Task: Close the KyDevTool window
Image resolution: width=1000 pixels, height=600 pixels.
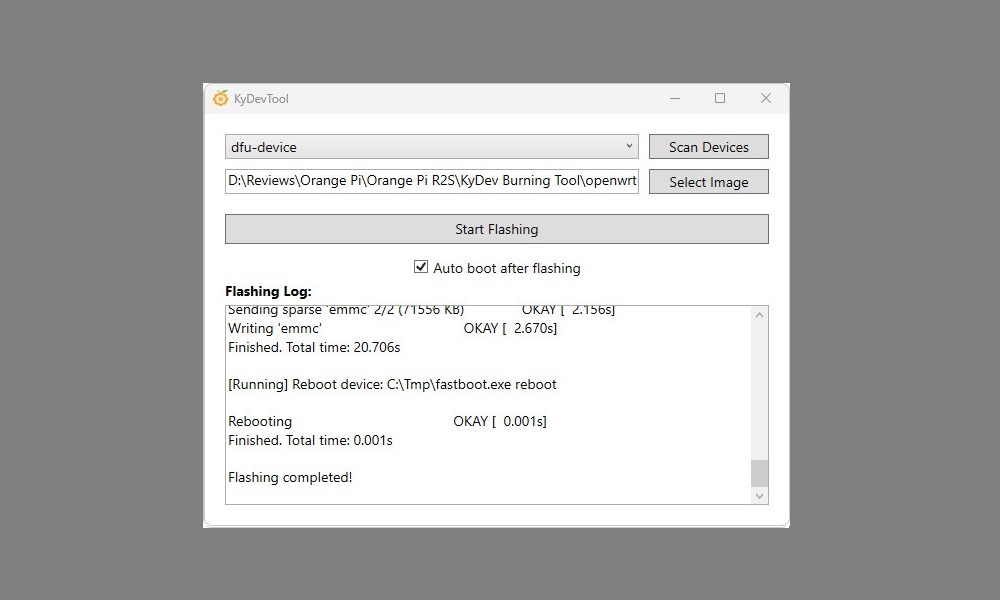Action: [x=765, y=98]
